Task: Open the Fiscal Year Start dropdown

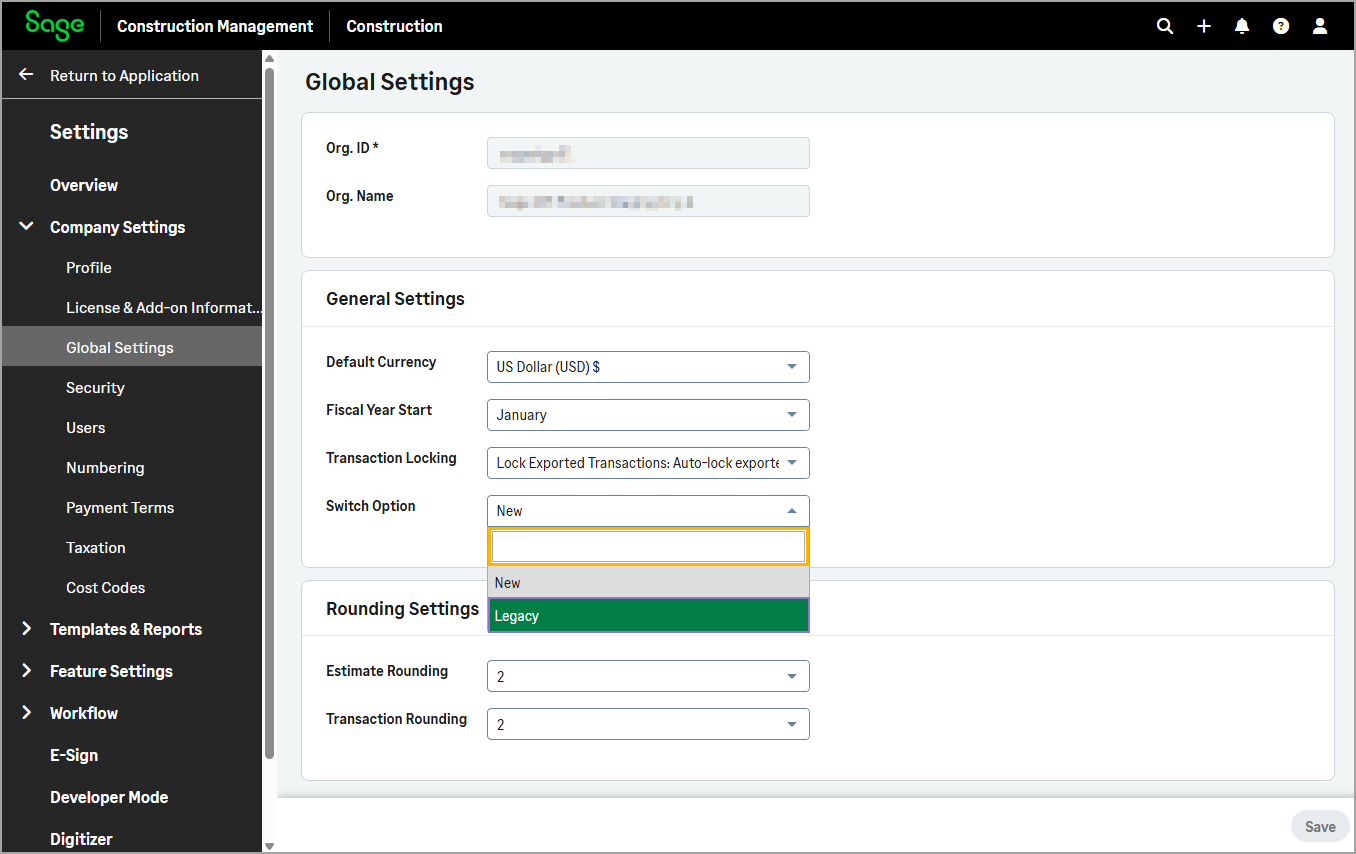Action: (648, 415)
